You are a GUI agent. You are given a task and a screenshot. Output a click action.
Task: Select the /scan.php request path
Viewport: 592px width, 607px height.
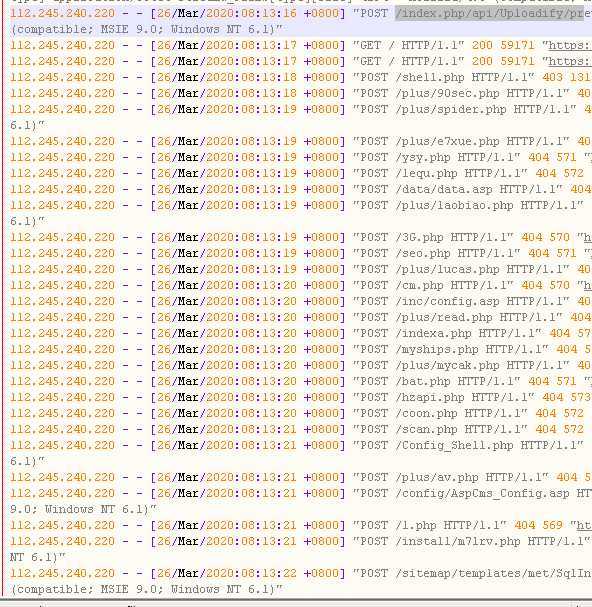[426, 429]
